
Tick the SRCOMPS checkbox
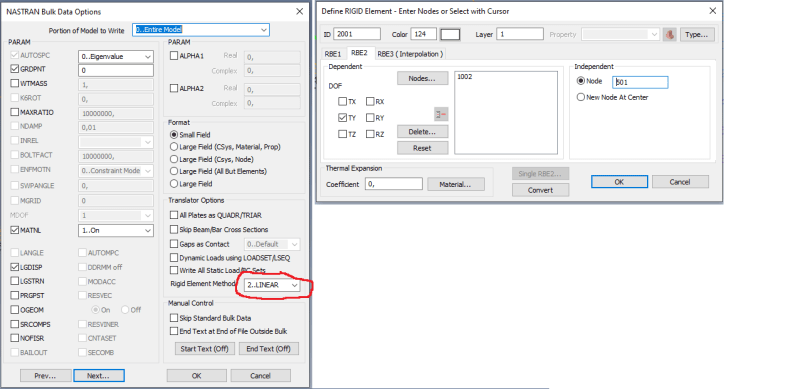click(x=14, y=324)
